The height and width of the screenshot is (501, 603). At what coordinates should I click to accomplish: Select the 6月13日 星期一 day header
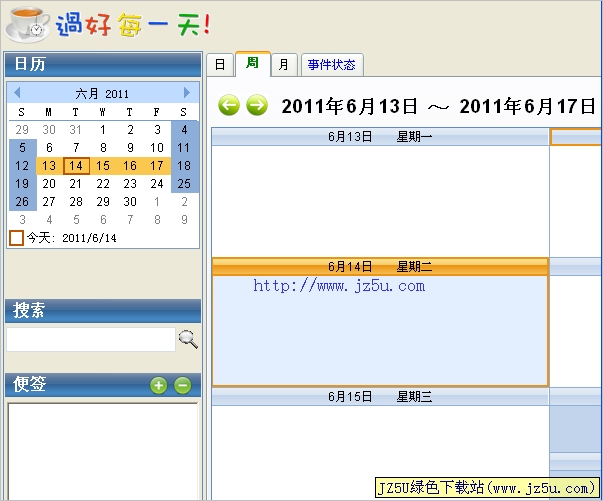click(380, 136)
